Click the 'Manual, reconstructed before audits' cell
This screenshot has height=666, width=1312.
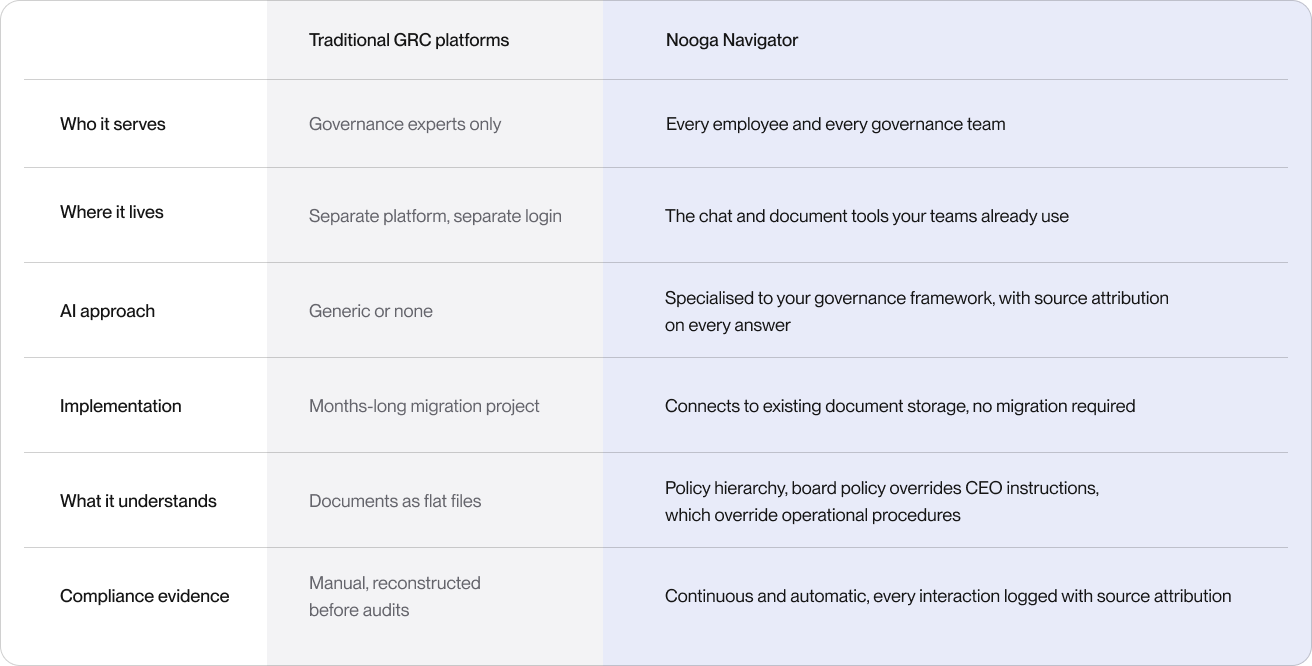395,596
